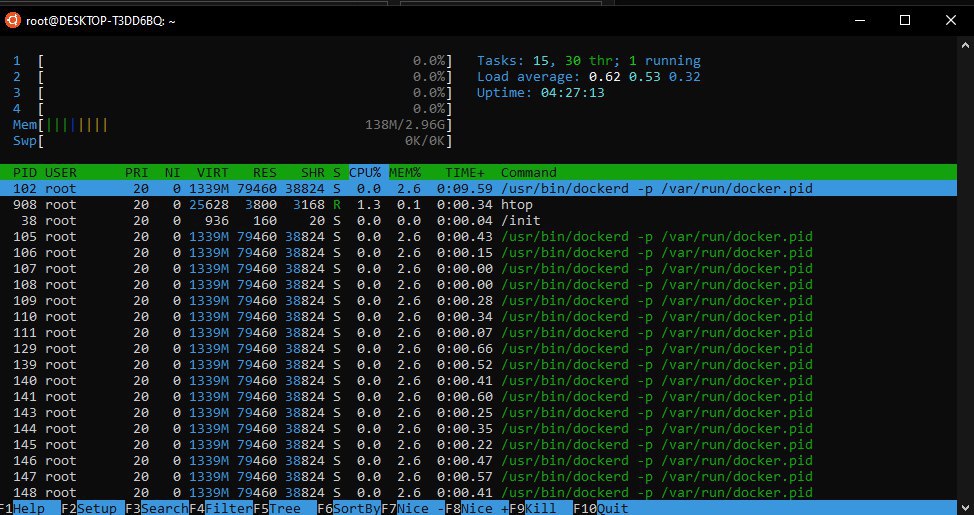Open the F6 SortBy menu
This screenshot has height=515, width=974.
tap(348, 508)
